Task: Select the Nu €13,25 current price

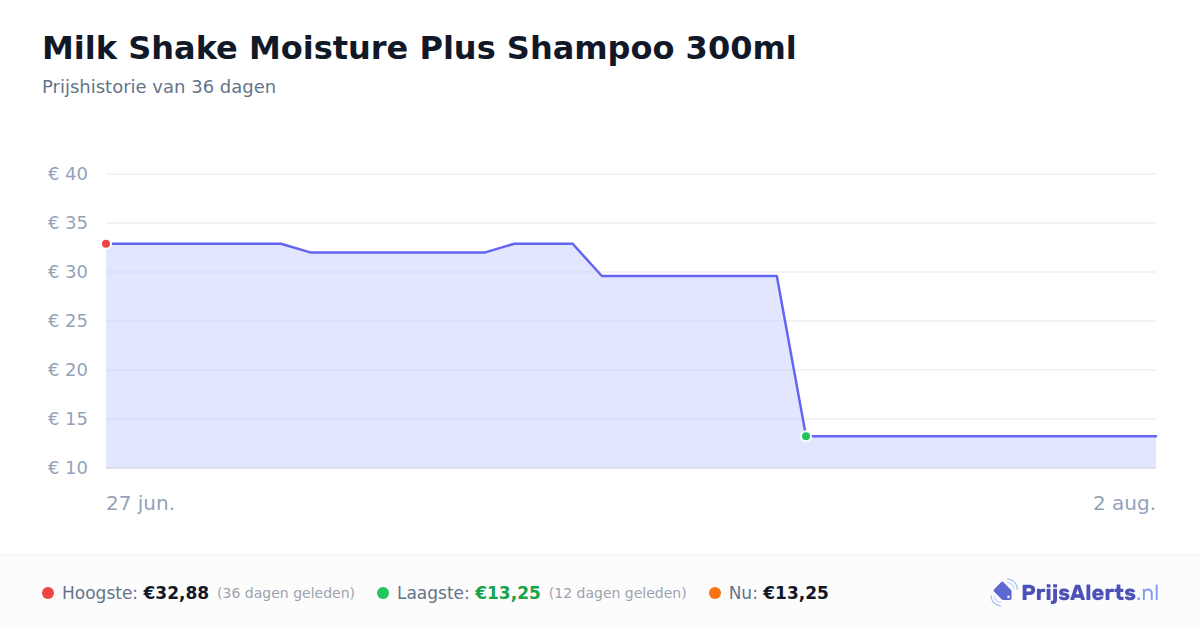Action: coord(796,593)
